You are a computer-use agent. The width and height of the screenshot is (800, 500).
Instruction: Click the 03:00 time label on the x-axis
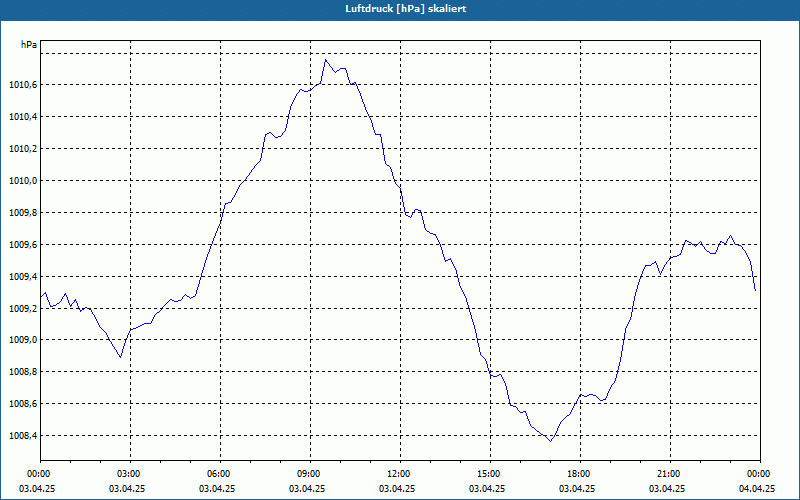[x=130, y=474]
